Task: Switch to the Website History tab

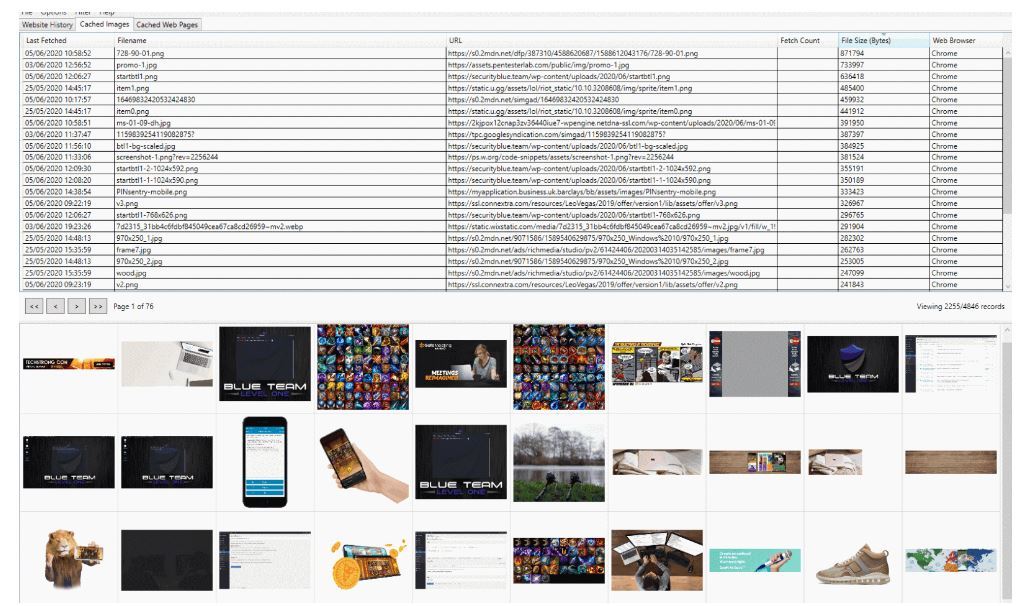Action: (47, 25)
